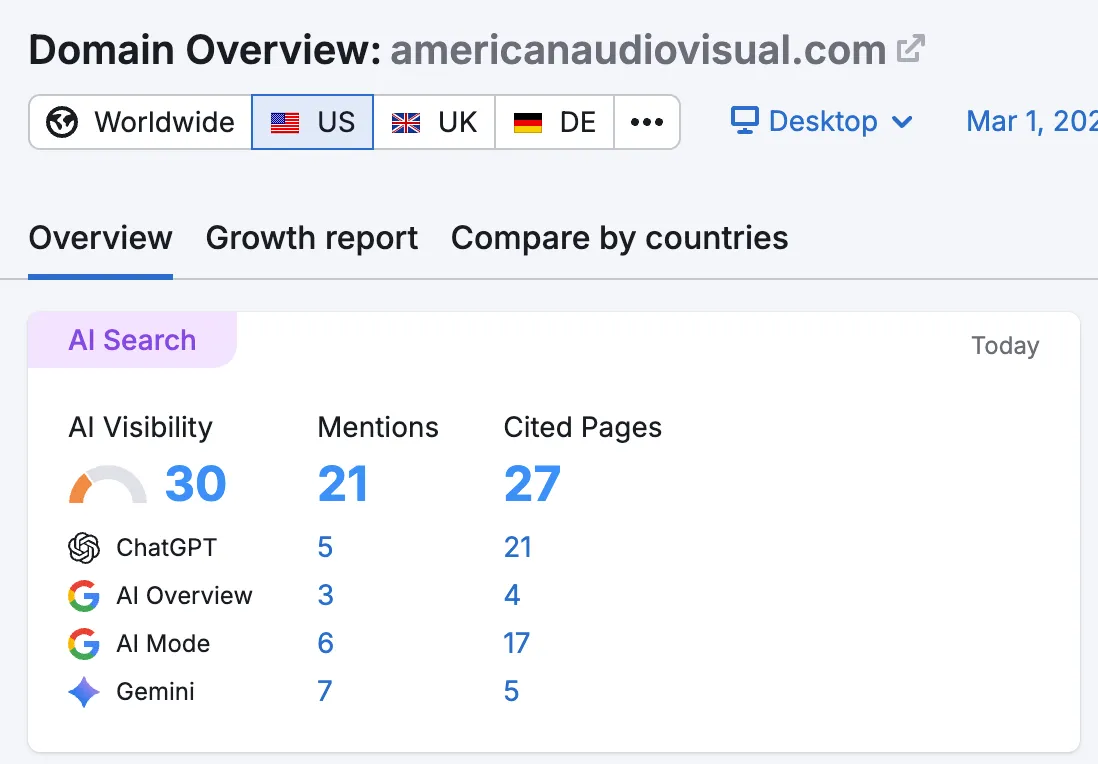This screenshot has height=764, width=1098.
Task: Enable the Worldwide region filter
Action: coord(138,121)
